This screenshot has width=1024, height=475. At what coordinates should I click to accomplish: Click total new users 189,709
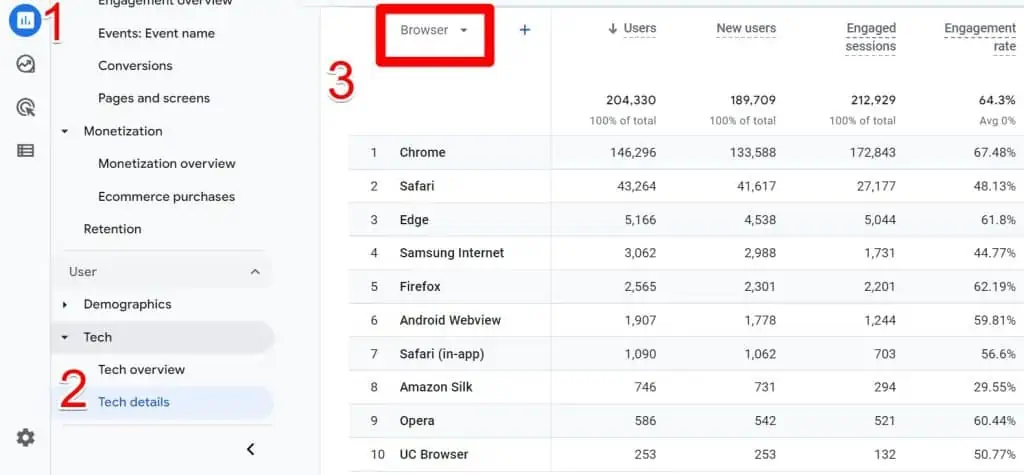click(x=753, y=101)
